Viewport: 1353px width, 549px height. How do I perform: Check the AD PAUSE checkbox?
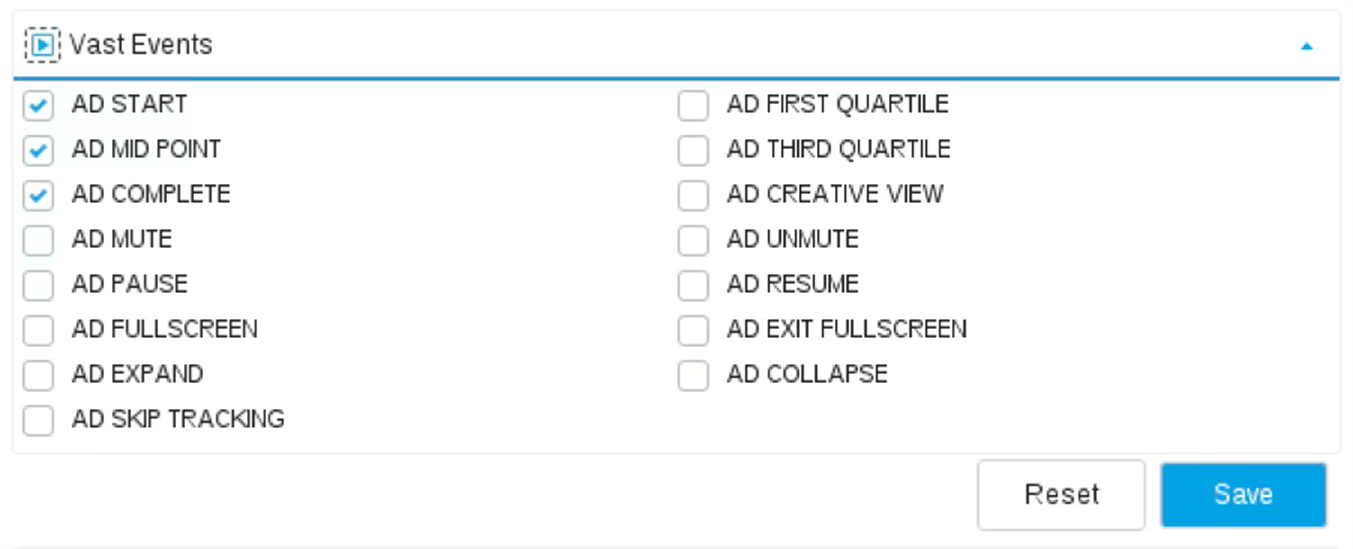pos(38,285)
